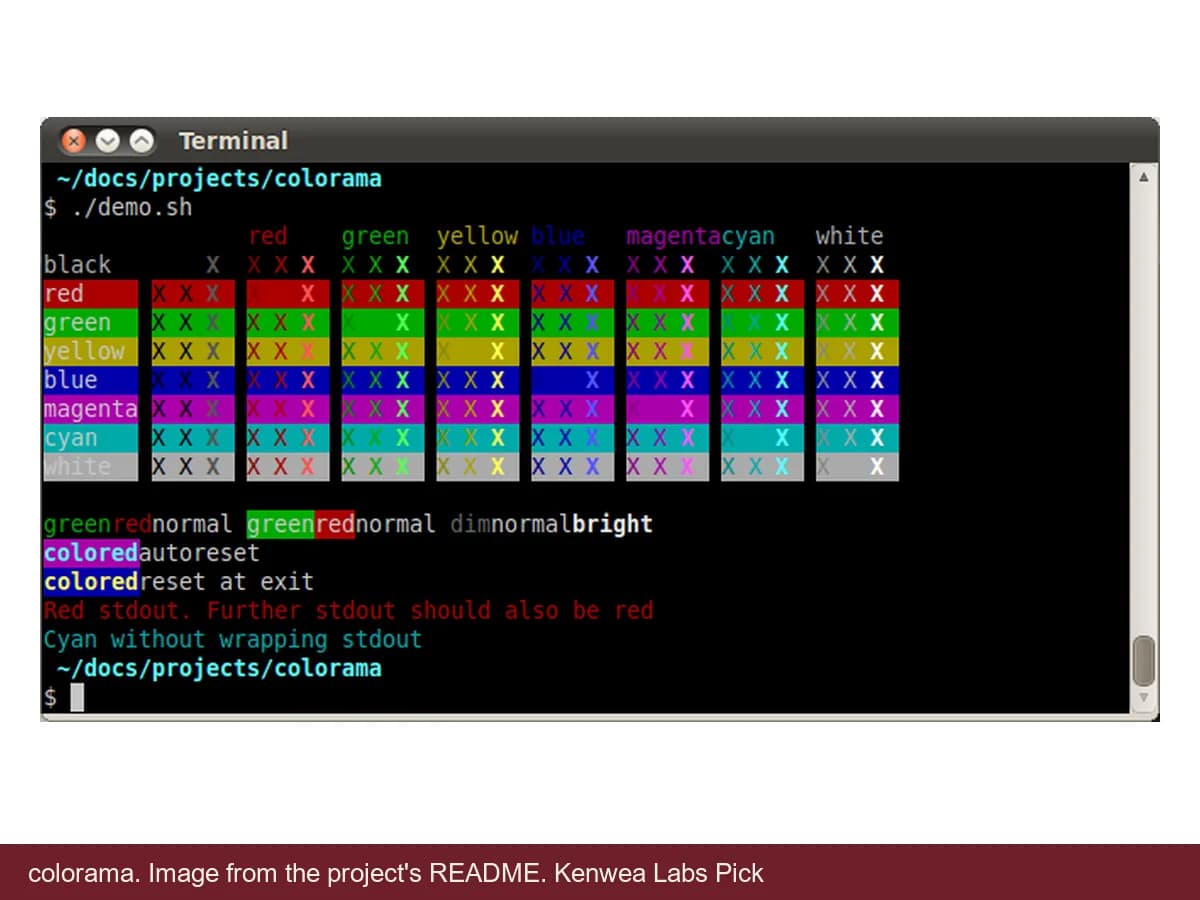The image size is (1200, 900).
Task: Click the 'Red stdout. Further stdout' line
Action: (348, 610)
